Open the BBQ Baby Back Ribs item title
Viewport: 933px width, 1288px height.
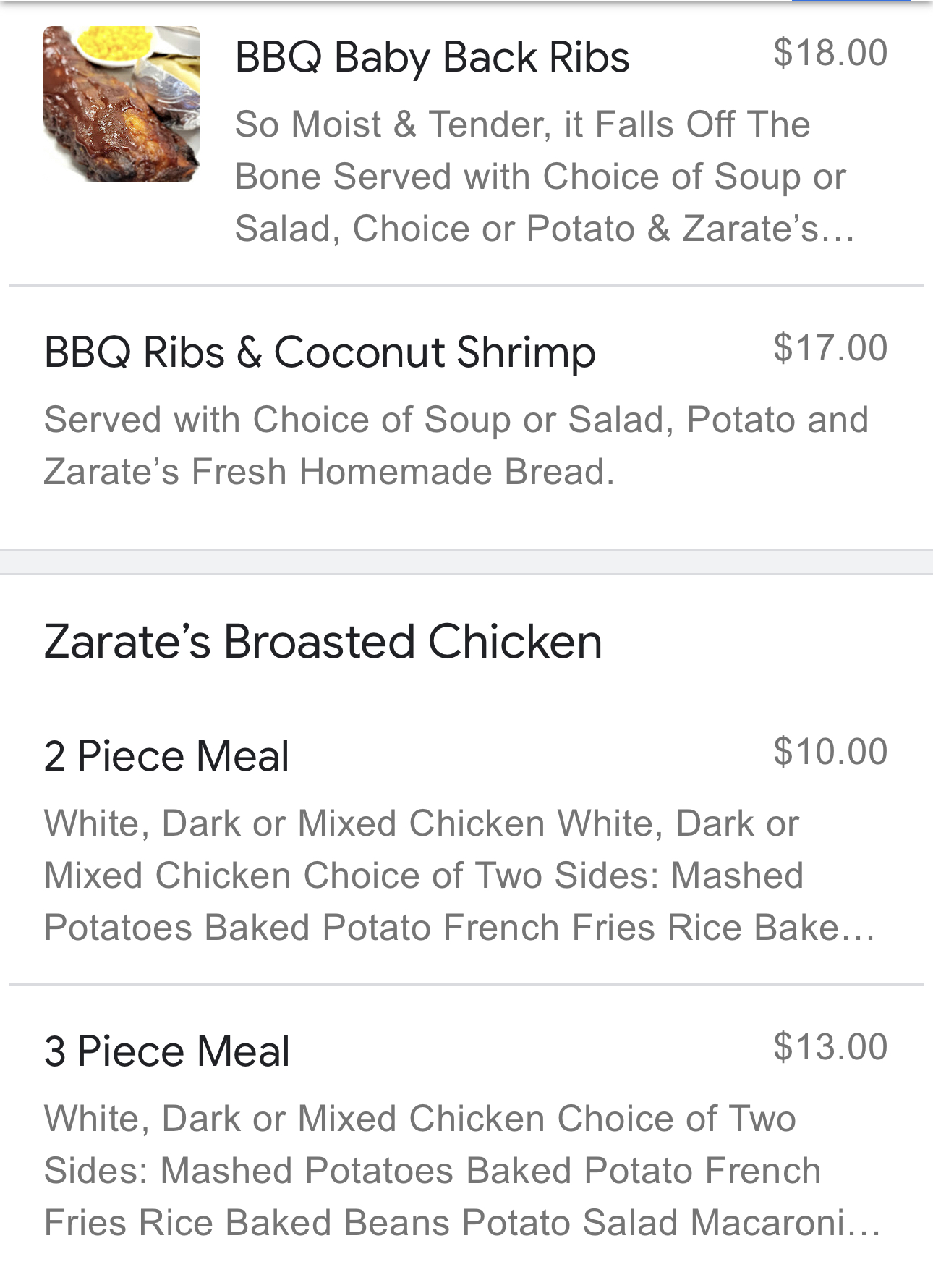[432, 57]
